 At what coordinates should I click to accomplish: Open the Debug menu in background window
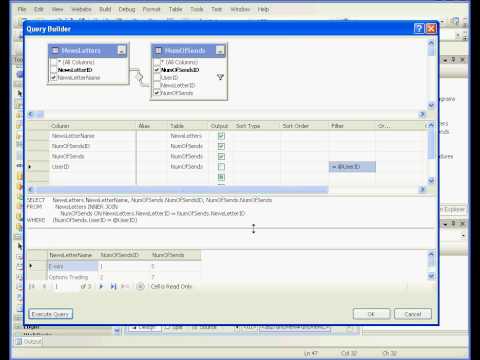pyautogui.click(x=127, y=9)
